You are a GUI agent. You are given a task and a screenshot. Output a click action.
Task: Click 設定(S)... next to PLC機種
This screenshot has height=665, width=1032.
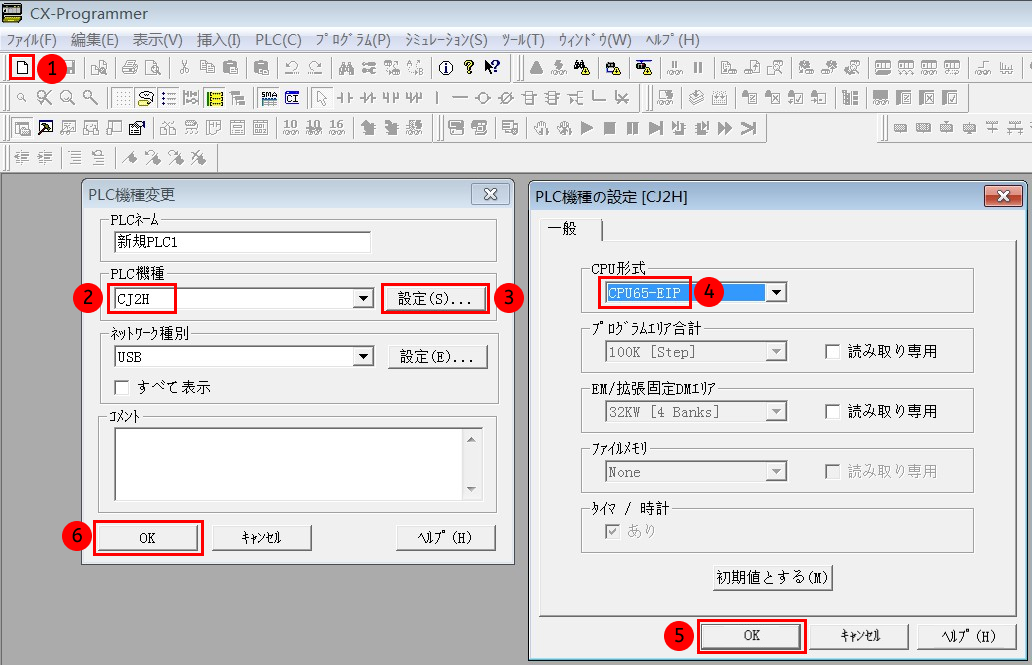click(x=435, y=299)
